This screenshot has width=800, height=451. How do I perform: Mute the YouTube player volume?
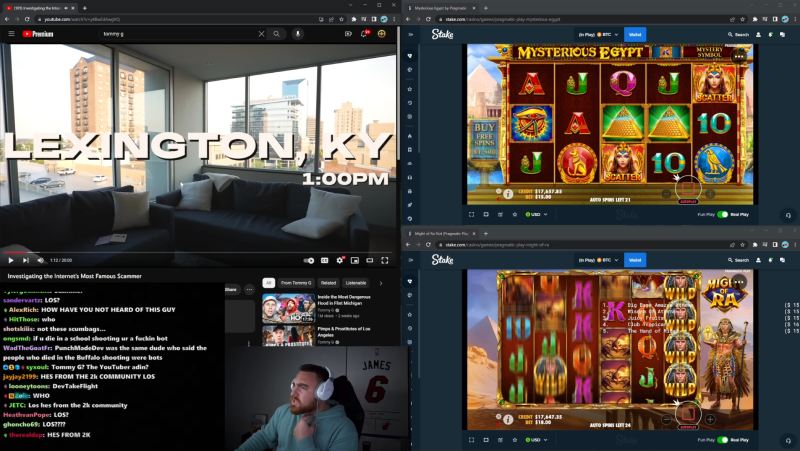click(x=40, y=260)
